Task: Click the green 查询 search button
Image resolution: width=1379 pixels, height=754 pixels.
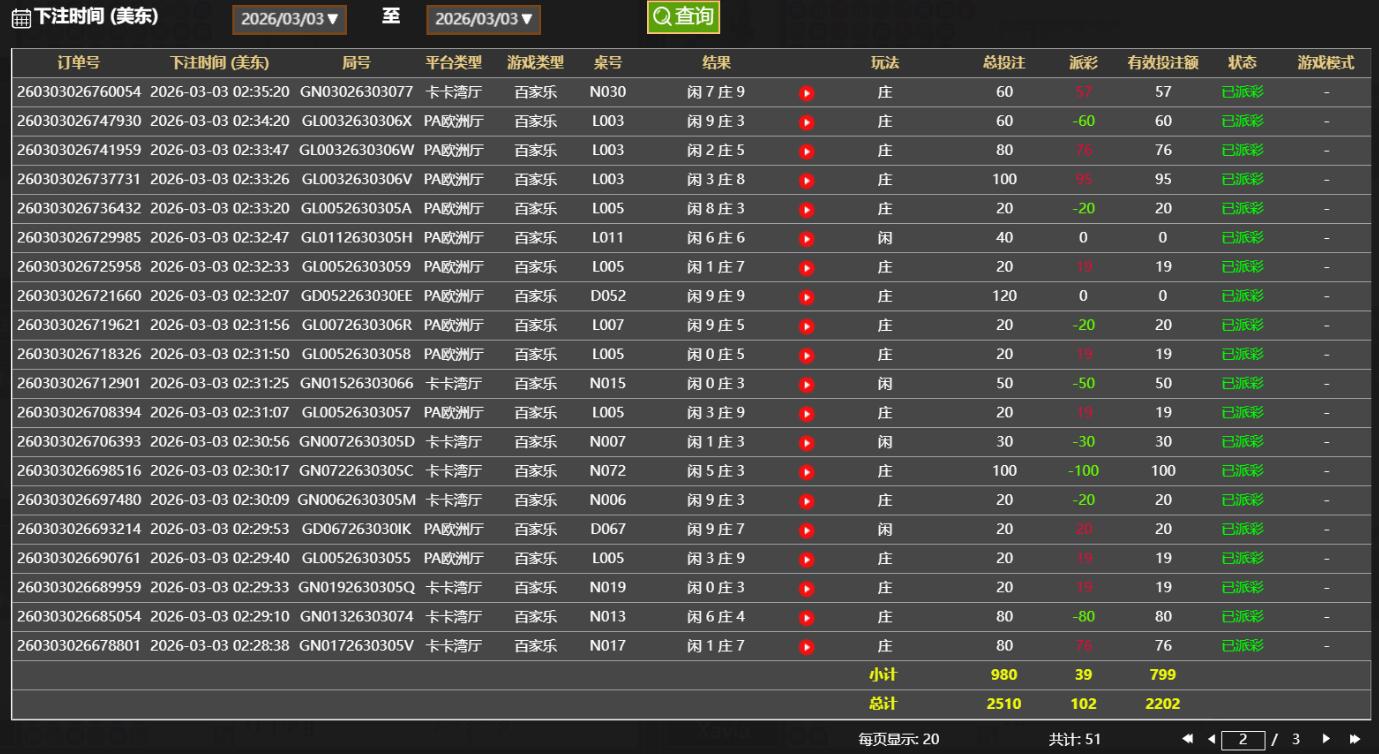Action: 683,16
